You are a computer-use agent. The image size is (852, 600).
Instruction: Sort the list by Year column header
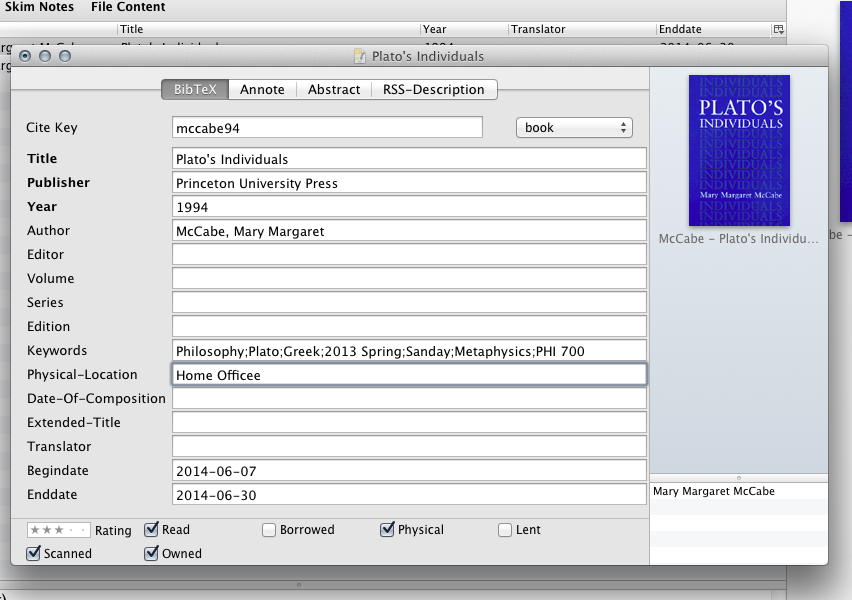(x=463, y=30)
